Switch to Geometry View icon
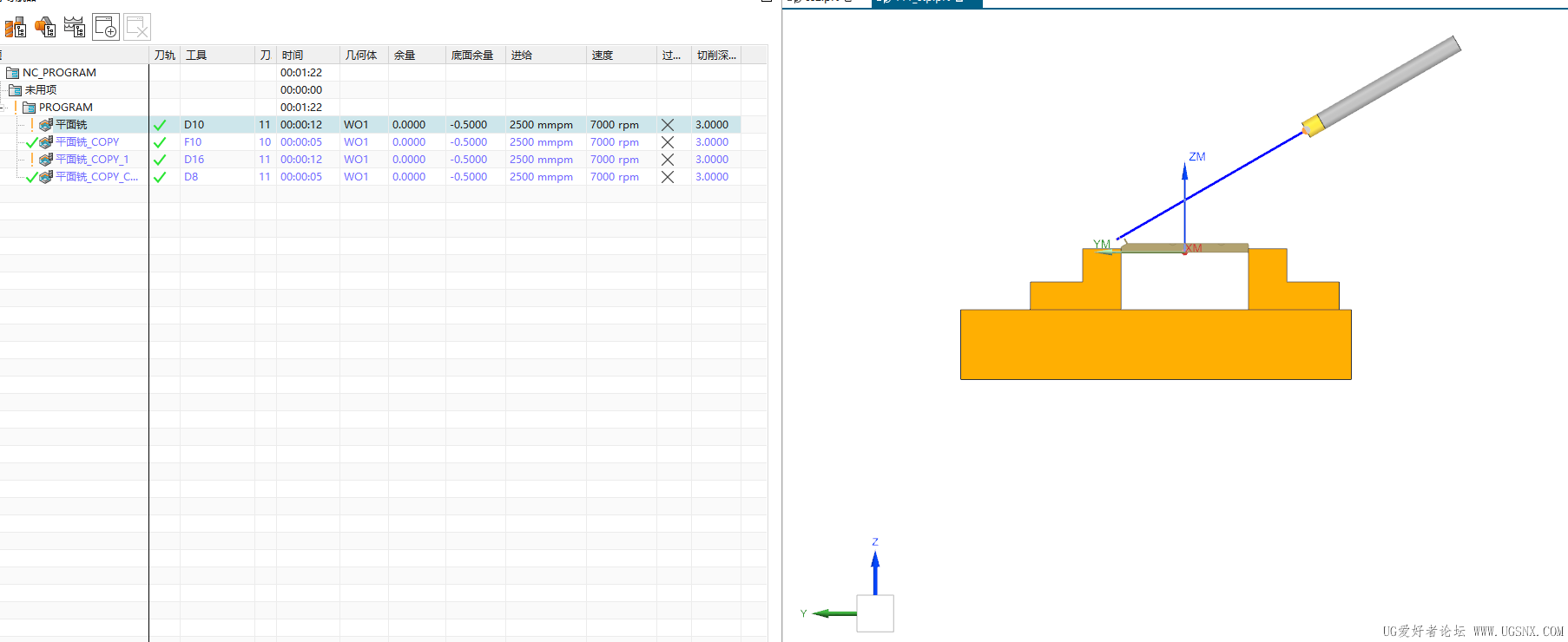This screenshot has height=642, width=1568. [45, 28]
